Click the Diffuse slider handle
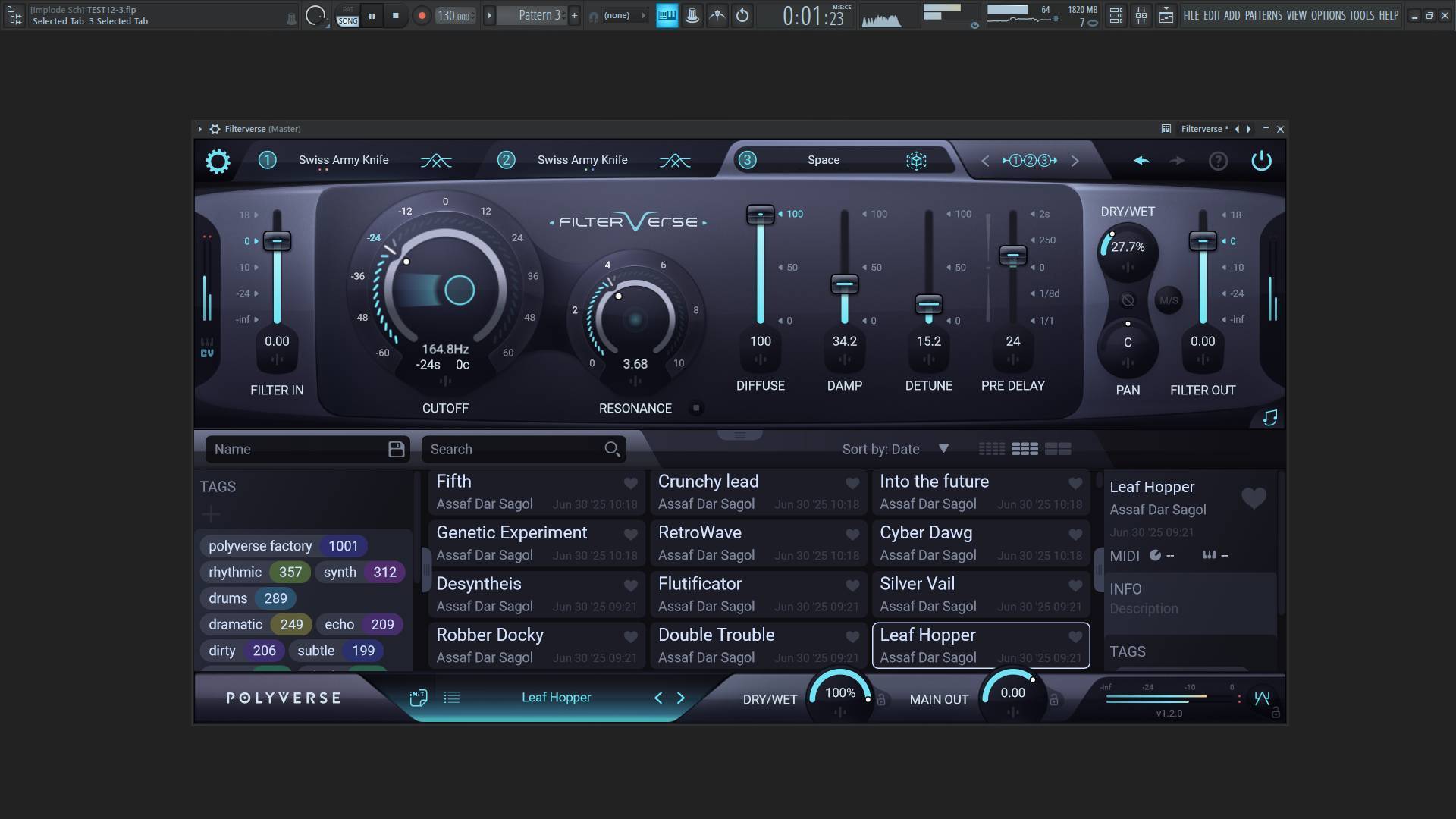The width and height of the screenshot is (1456, 819). 760,215
